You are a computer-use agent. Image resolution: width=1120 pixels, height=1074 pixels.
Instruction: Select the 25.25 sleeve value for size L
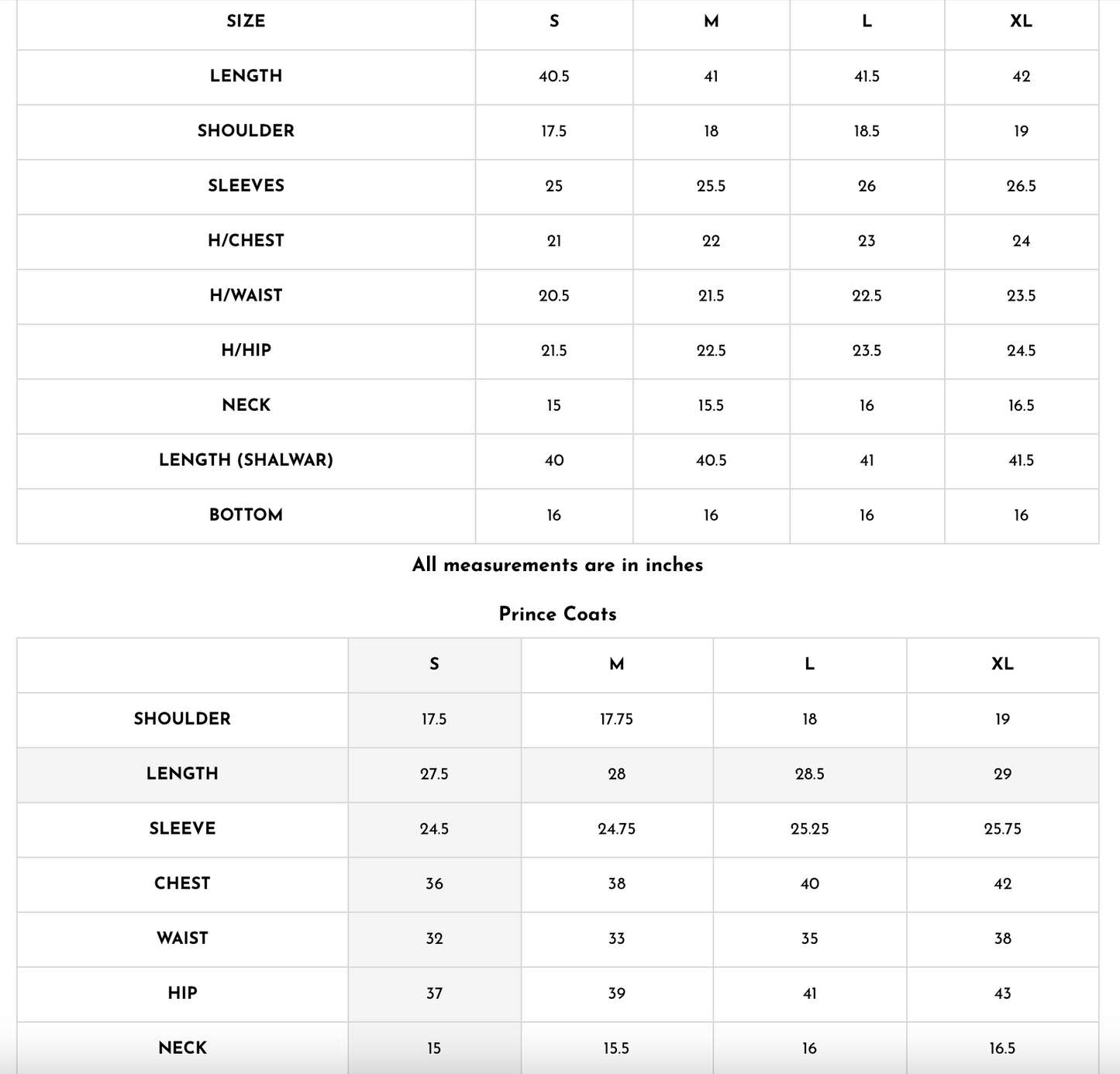809,829
